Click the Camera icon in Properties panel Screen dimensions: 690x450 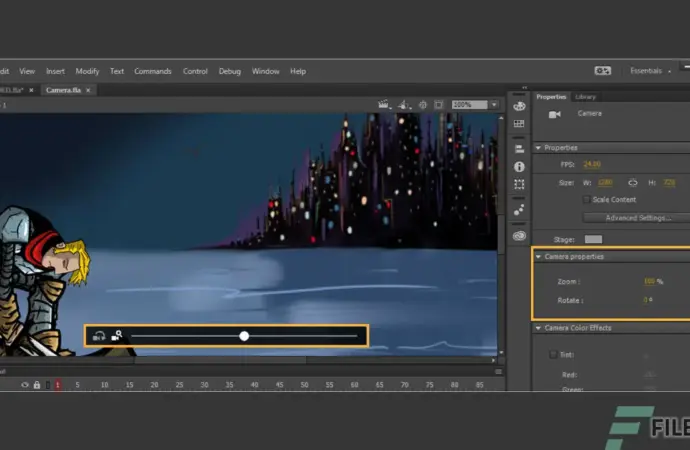[554, 114]
